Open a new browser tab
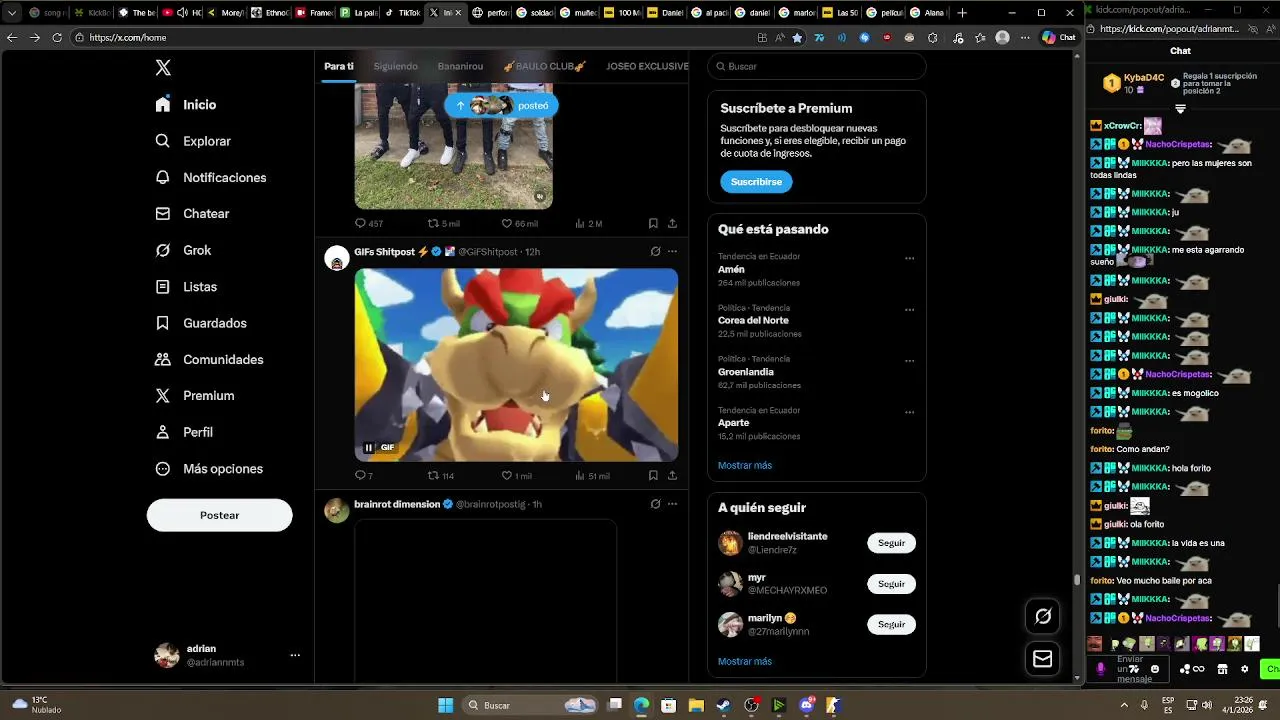Viewport: 1280px width, 720px height. pyautogui.click(x=962, y=13)
